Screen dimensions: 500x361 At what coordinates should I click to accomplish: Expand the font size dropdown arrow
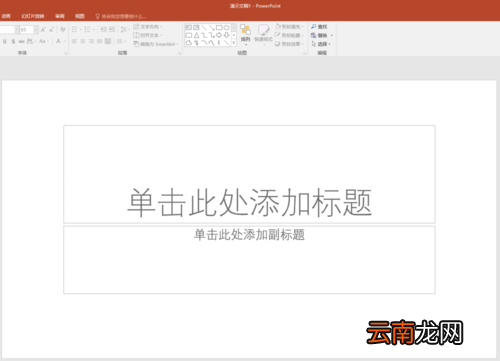pyautogui.click(x=36, y=30)
